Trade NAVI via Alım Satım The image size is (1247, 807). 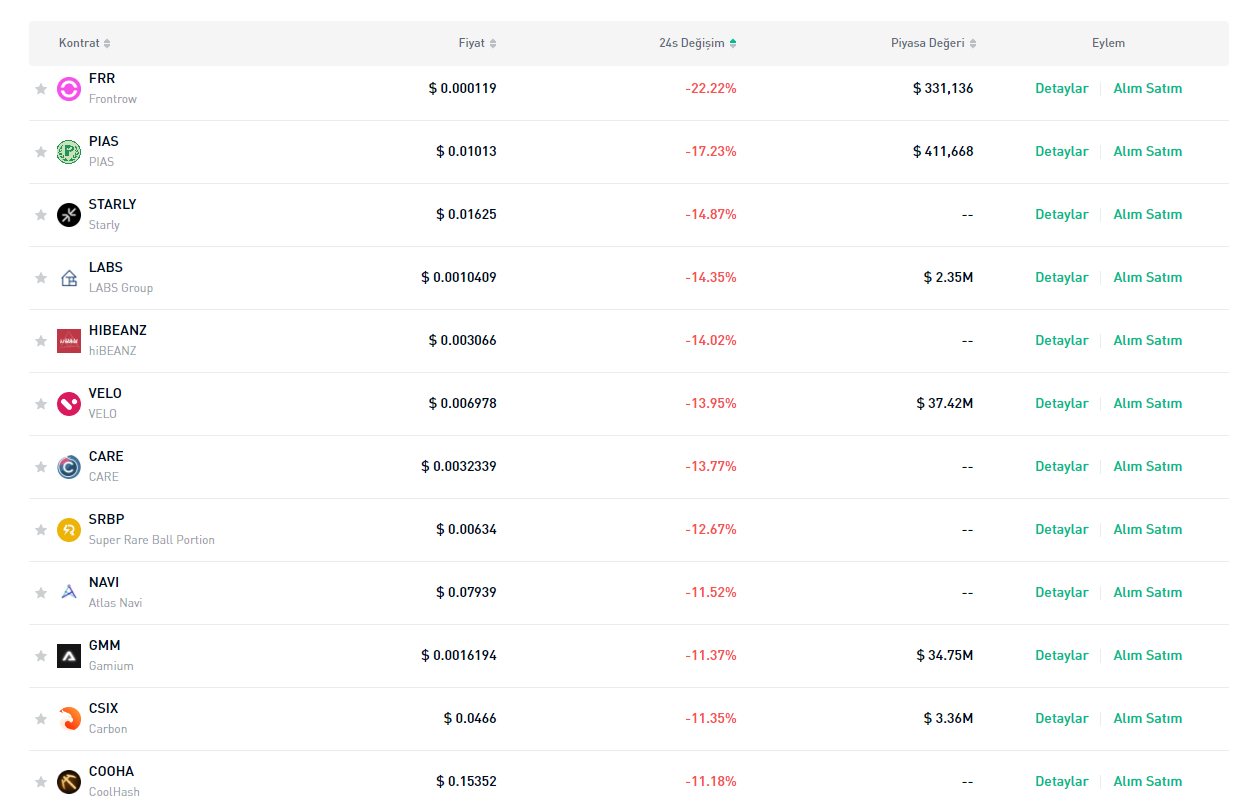1147,593
